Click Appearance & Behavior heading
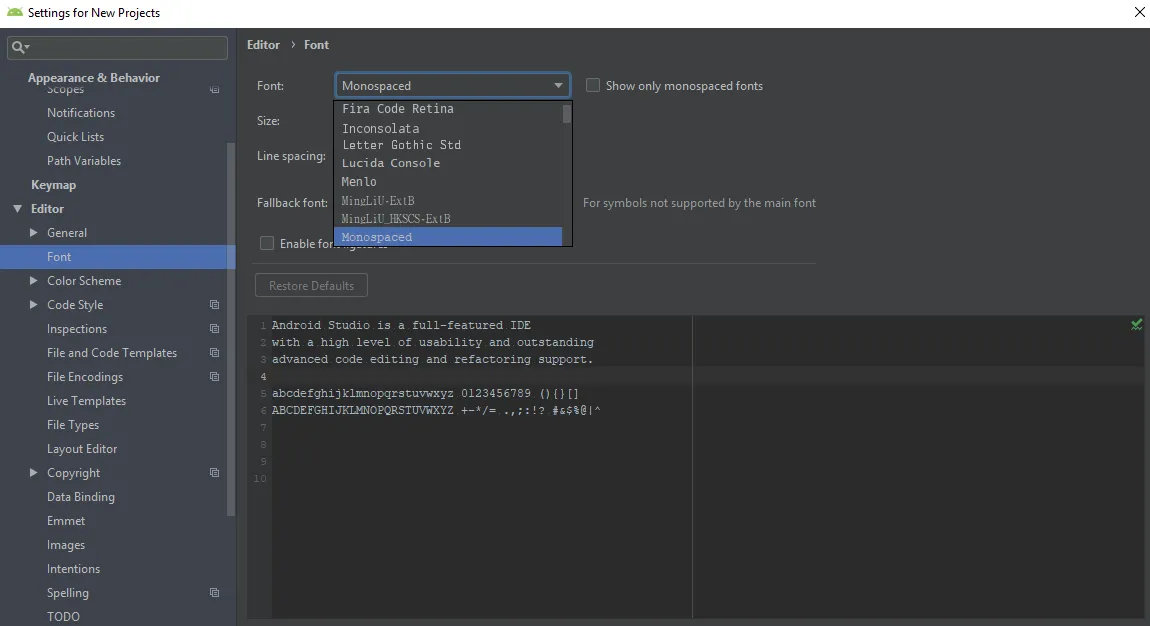This screenshot has width=1150, height=626. point(94,77)
